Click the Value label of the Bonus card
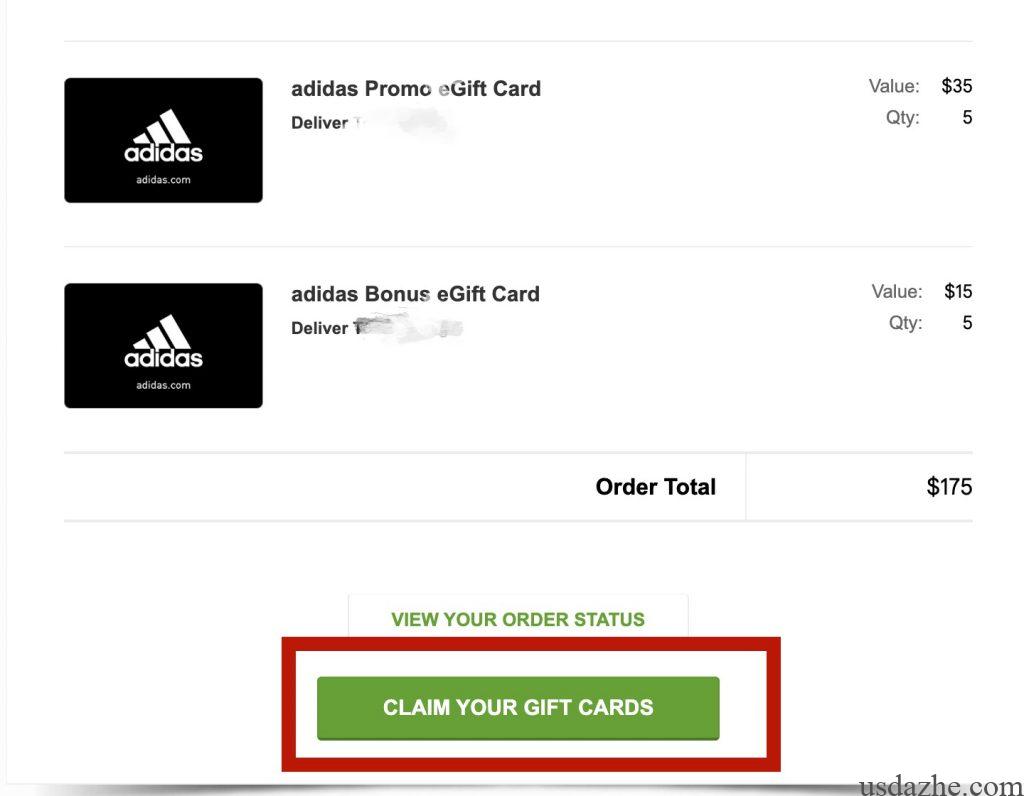Screen dimensions: 1024x796 (896, 291)
